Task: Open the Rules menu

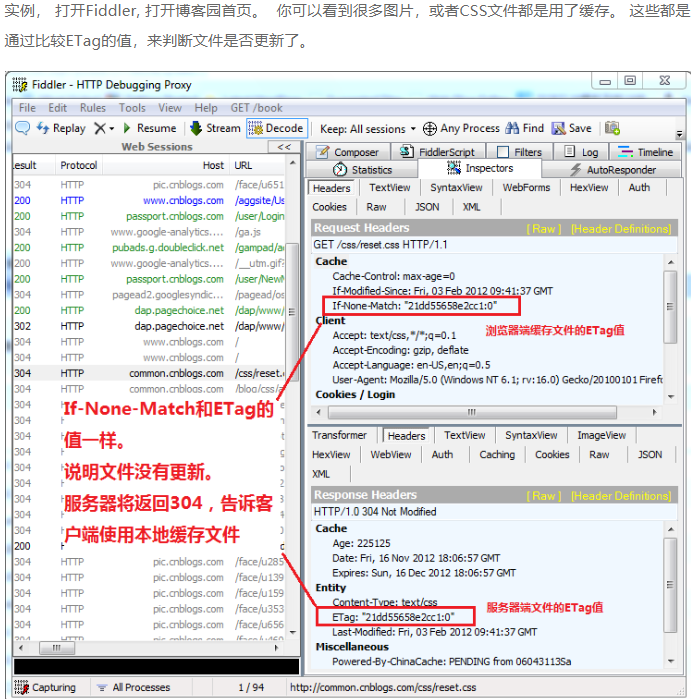Action: [93, 108]
